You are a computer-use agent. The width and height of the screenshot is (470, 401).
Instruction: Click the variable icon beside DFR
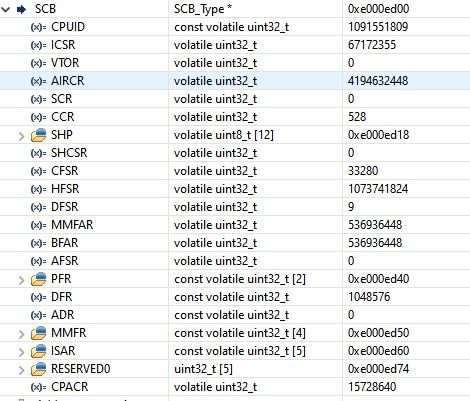tap(38, 297)
